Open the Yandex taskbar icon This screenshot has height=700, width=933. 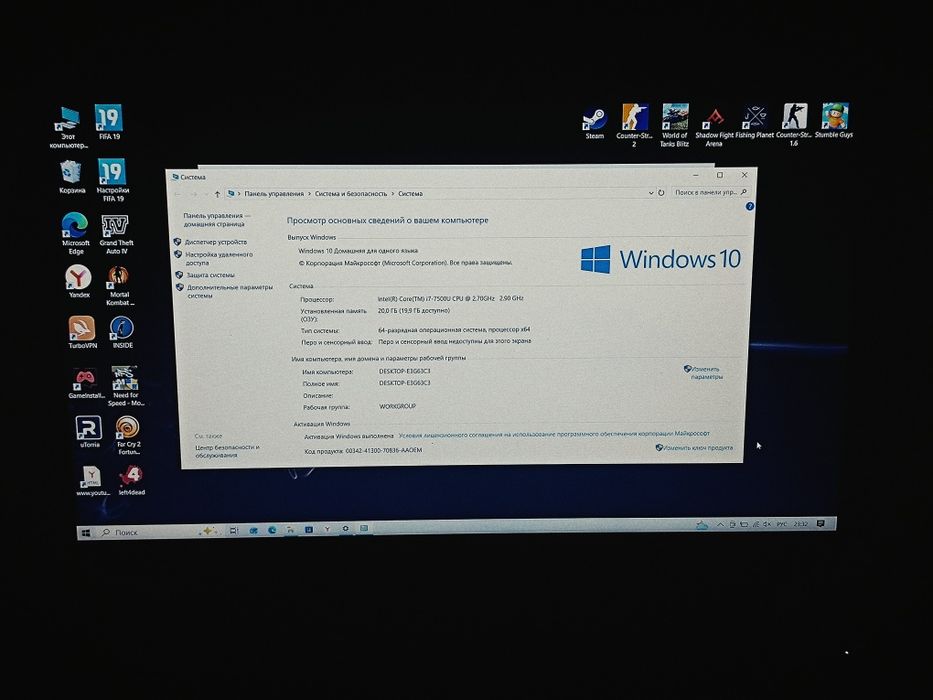coord(327,529)
